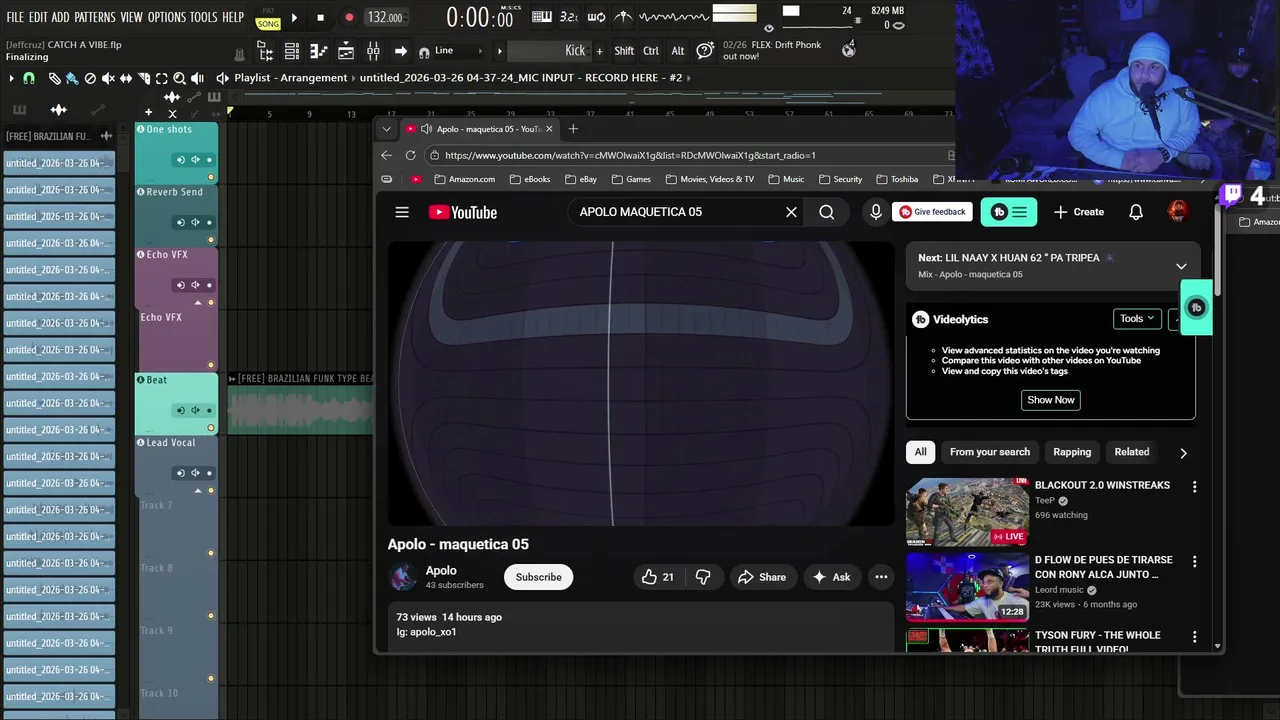Arm the red transport record button
The image size is (1280, 720).
349,17
